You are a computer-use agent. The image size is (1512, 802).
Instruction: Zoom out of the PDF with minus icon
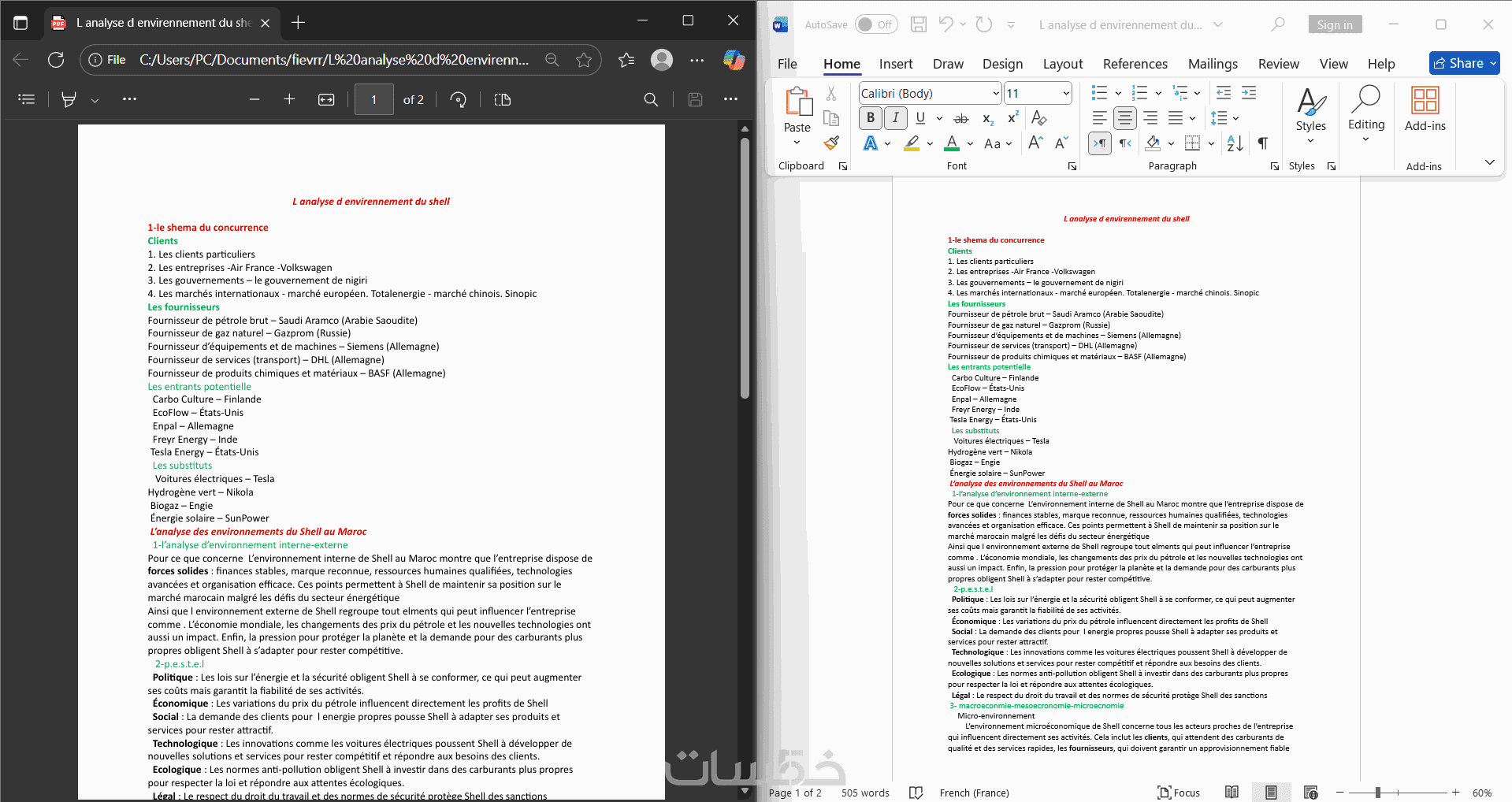pyautogui.click(x=254, y=99)
